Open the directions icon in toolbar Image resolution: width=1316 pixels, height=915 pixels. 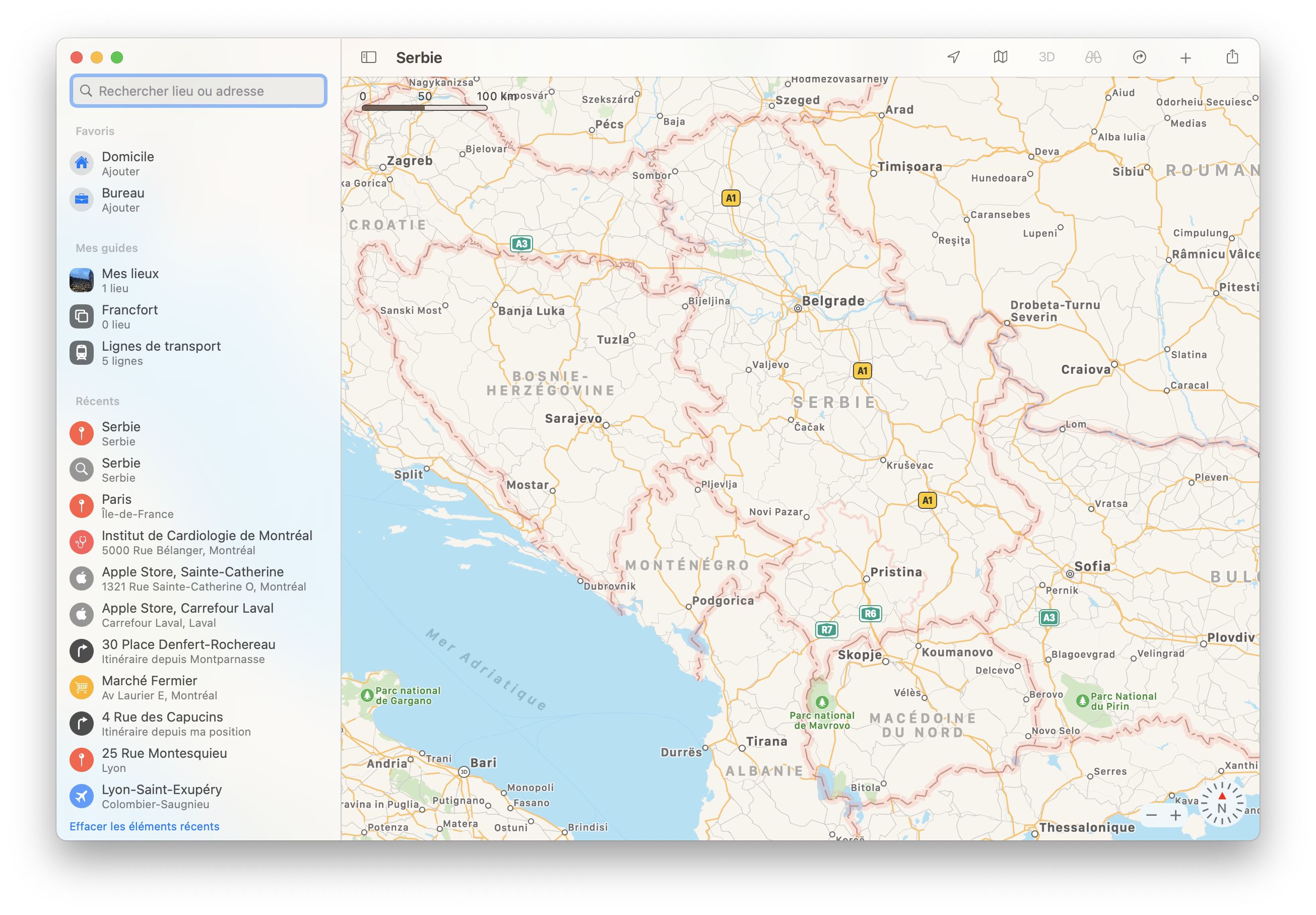coord(1140,57)
